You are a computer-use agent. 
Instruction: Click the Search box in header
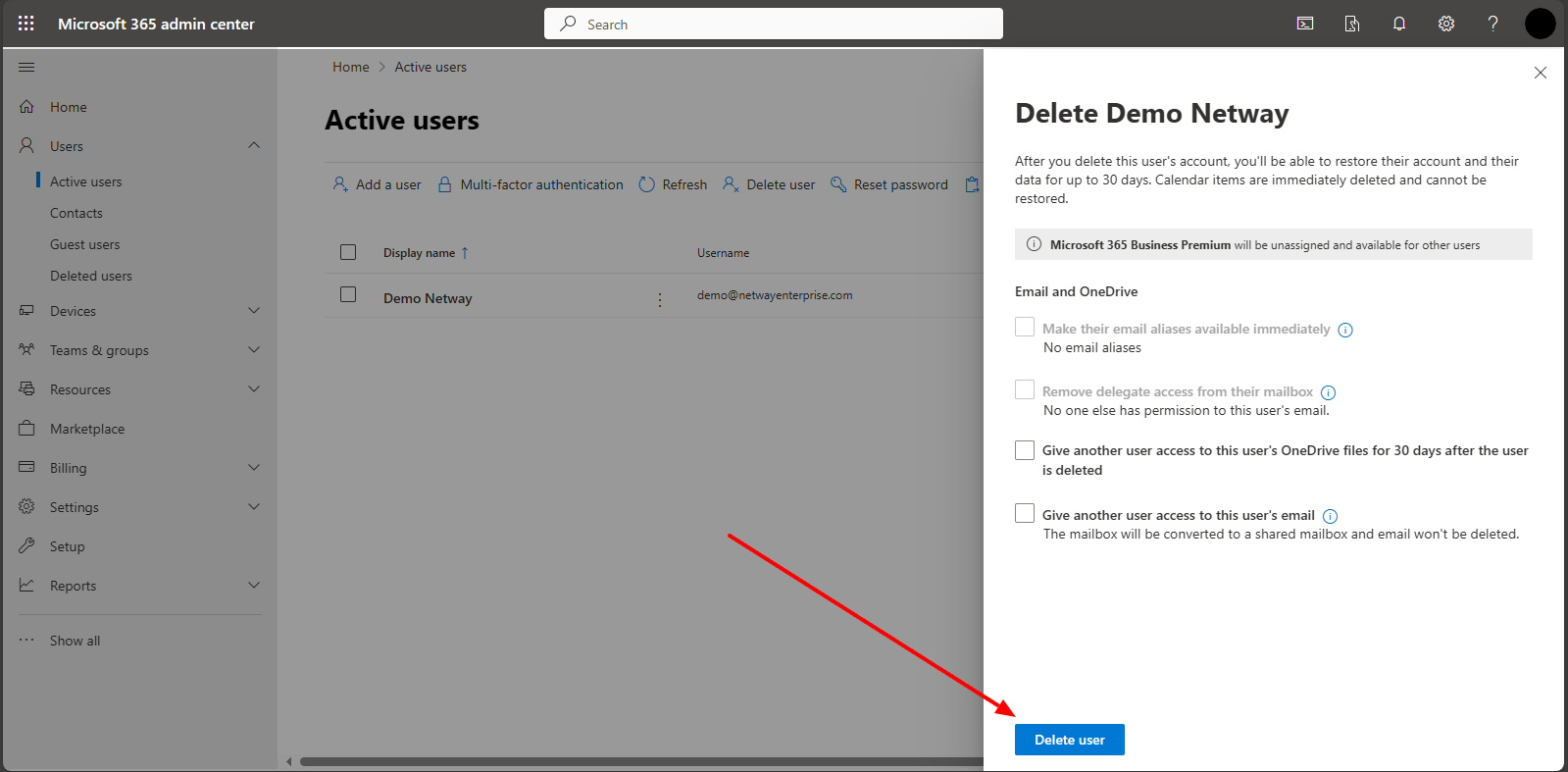click(774, 24)
